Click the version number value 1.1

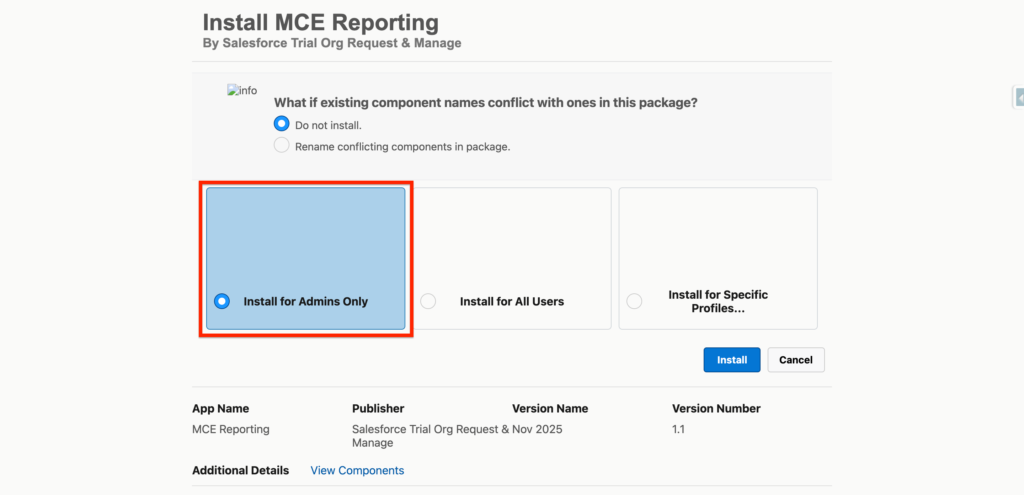[x=678, y=429]
